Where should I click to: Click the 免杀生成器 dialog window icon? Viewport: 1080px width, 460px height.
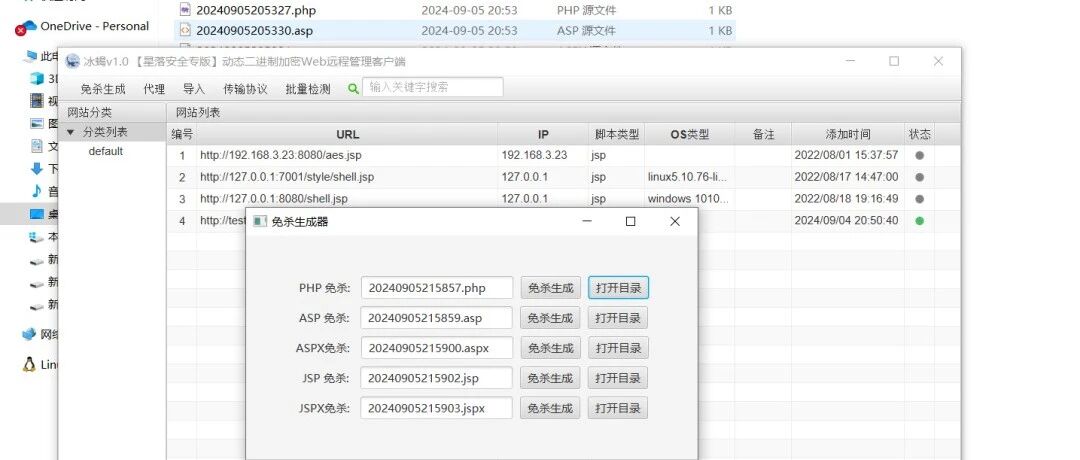(260, 222)
